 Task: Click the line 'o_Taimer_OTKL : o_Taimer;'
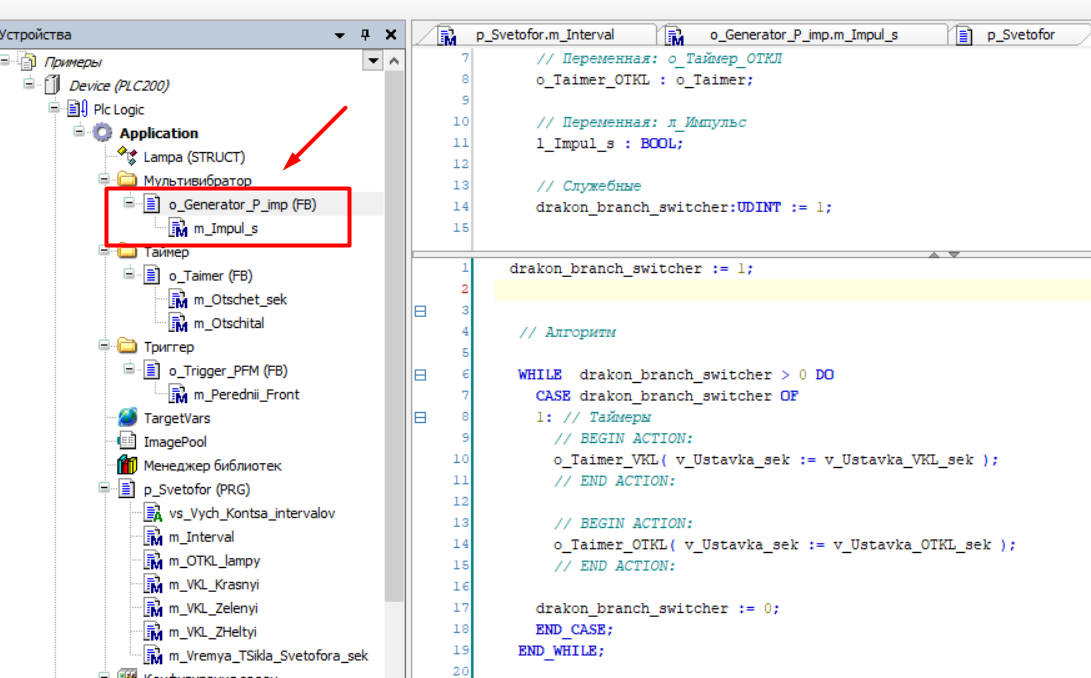coord(644,79)
